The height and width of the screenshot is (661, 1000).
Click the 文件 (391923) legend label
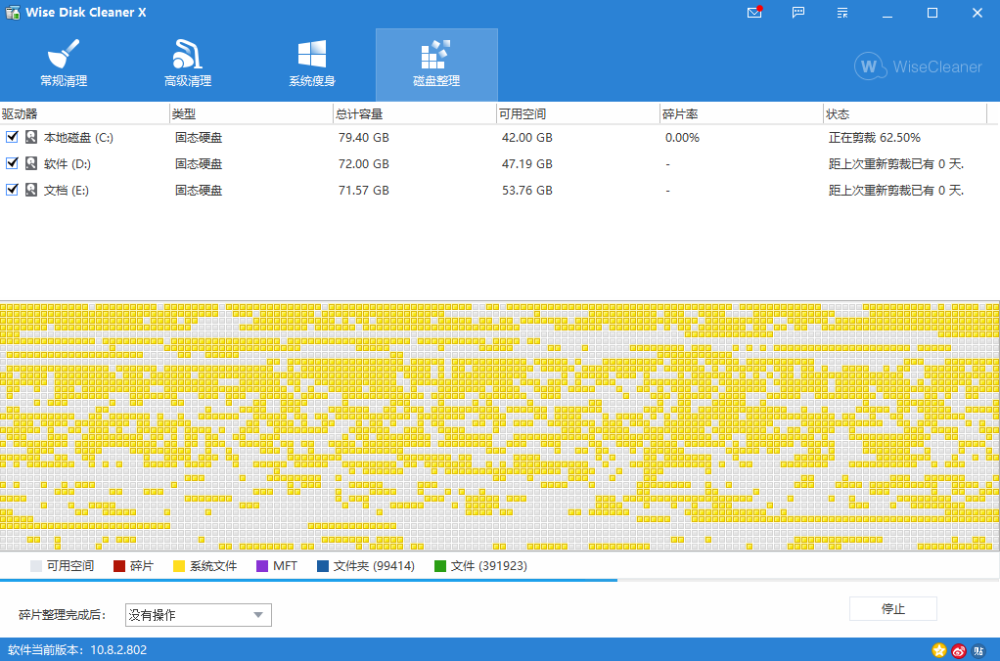489,566
